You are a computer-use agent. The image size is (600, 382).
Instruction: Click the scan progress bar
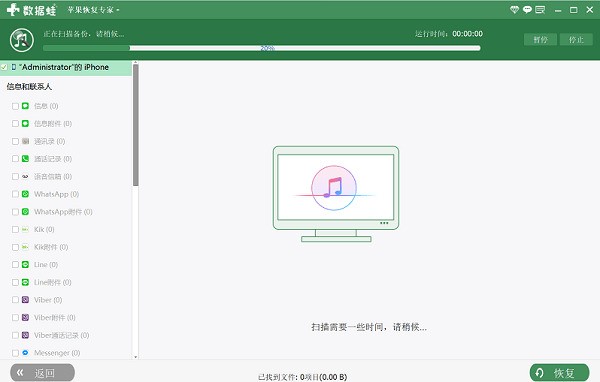click(x=262, y=48)
